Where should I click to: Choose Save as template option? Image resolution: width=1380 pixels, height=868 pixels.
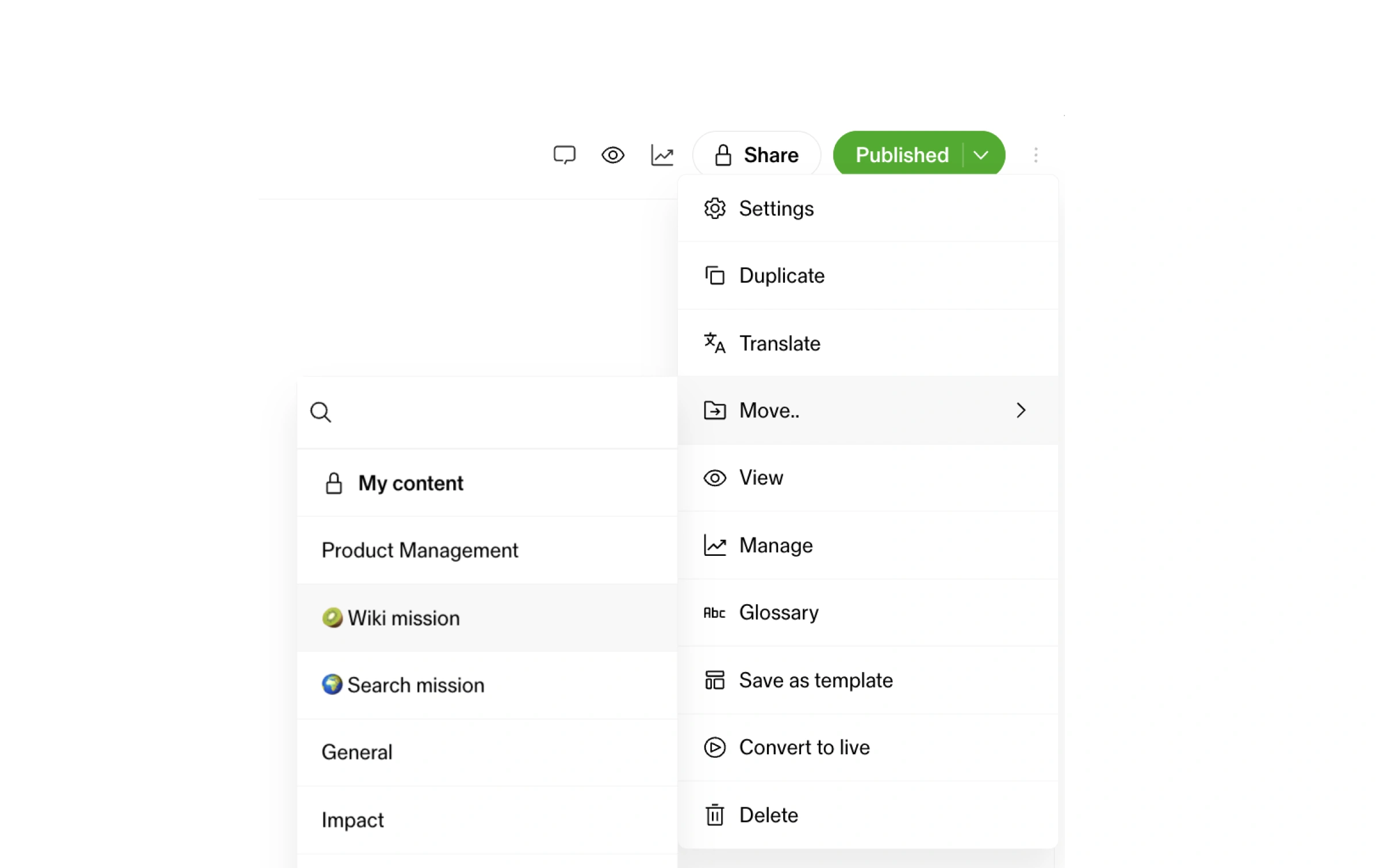[815, 680]
